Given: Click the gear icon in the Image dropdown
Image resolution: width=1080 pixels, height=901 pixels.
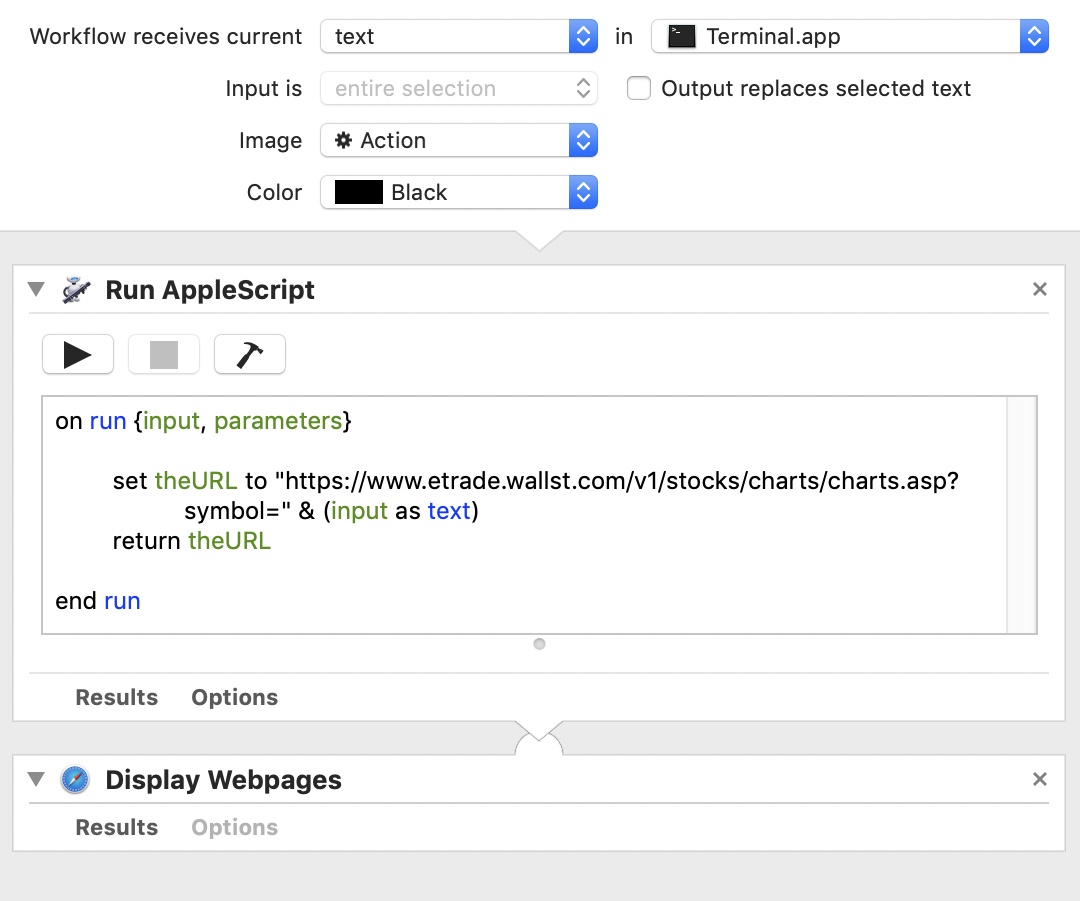Looking at the screenshot, I should [343, 141].
